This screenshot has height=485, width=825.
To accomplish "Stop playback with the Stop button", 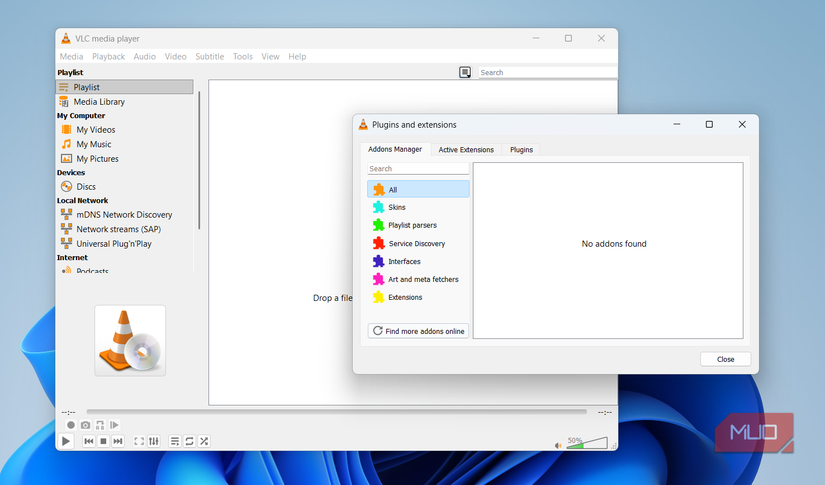I will pyautogui.click(x=104, y=441).
